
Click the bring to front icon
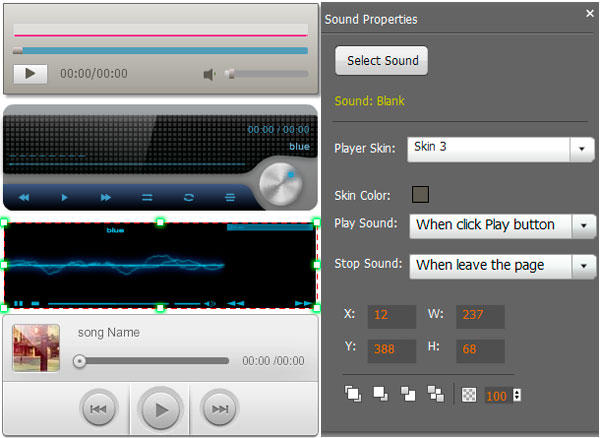click(x=354, y=393)
